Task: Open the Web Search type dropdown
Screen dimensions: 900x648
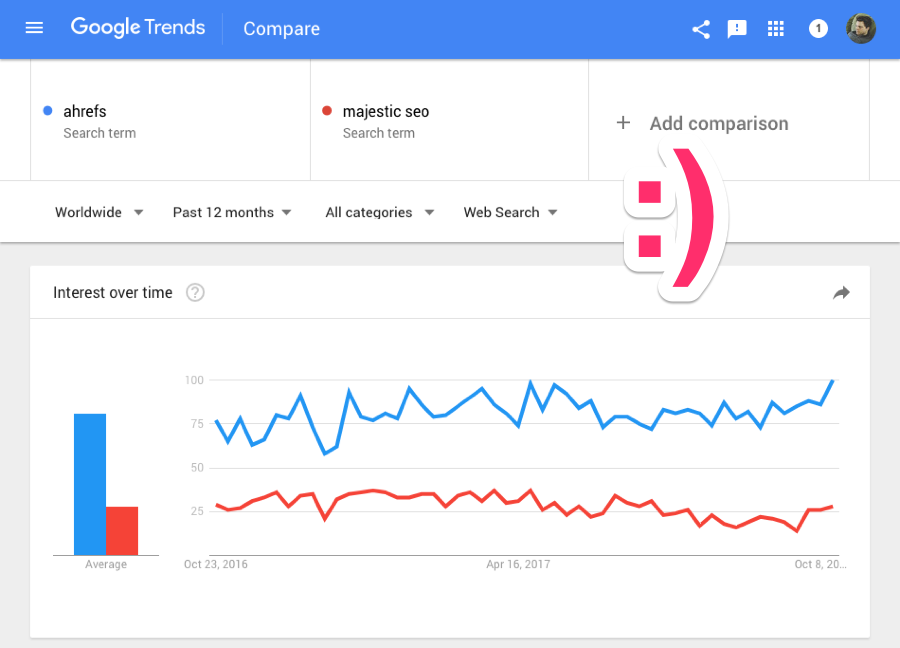Action: click(510, 212)
